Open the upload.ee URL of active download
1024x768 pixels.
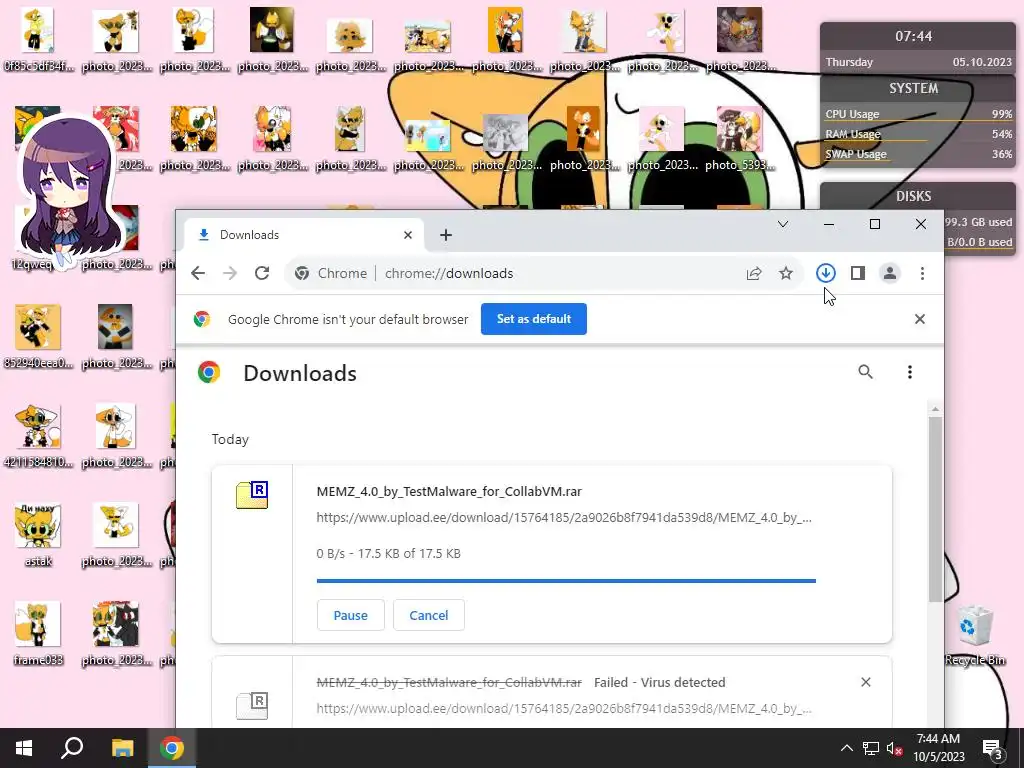pyautogui.click(x=564, y=517)
